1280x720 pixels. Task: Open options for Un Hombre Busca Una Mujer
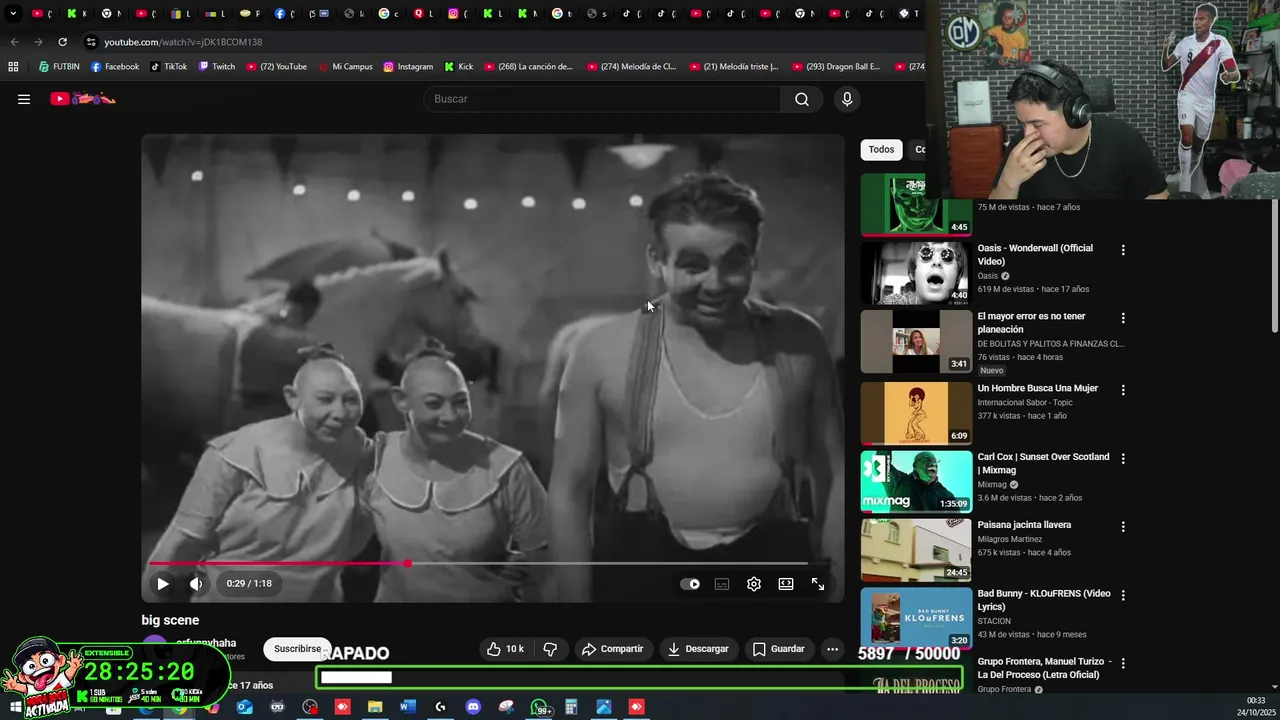tap(1123, 390)
